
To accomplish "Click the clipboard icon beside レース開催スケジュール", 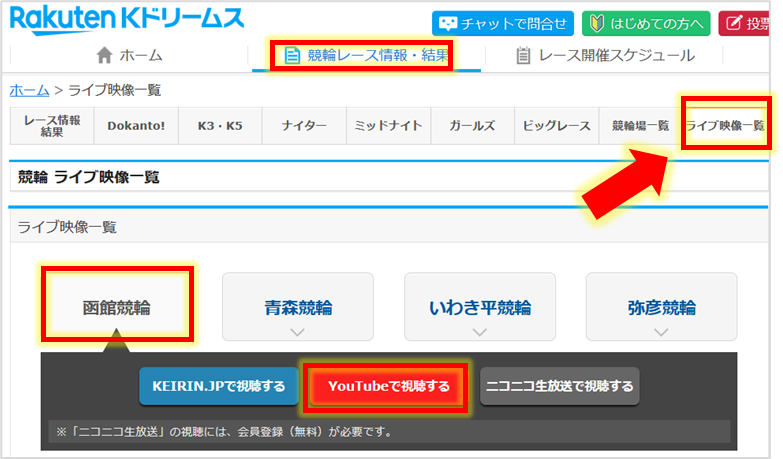I will (x=523, y=56).
